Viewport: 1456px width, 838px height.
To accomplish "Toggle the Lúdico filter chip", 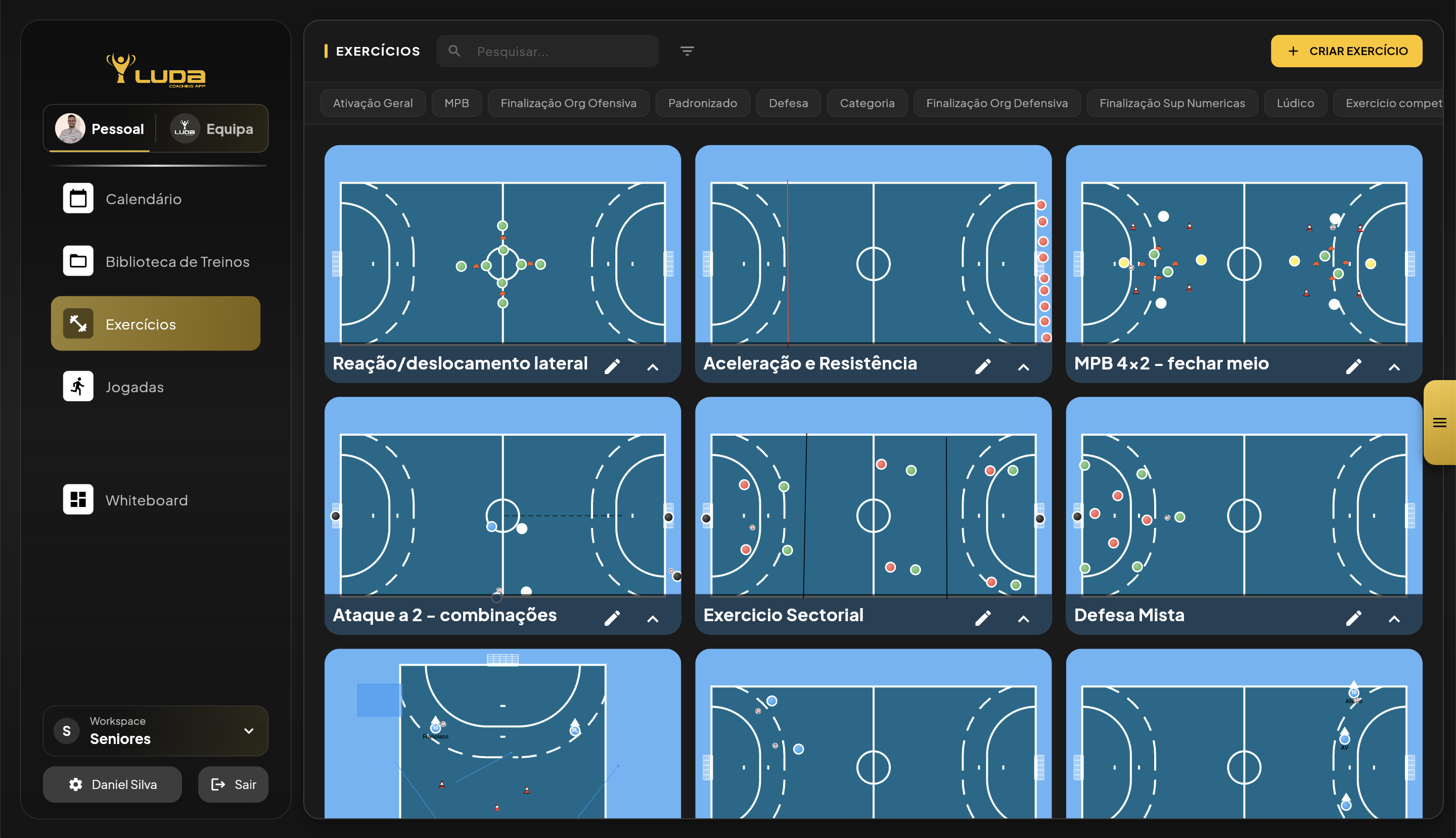I will (x=1295, y=103).
